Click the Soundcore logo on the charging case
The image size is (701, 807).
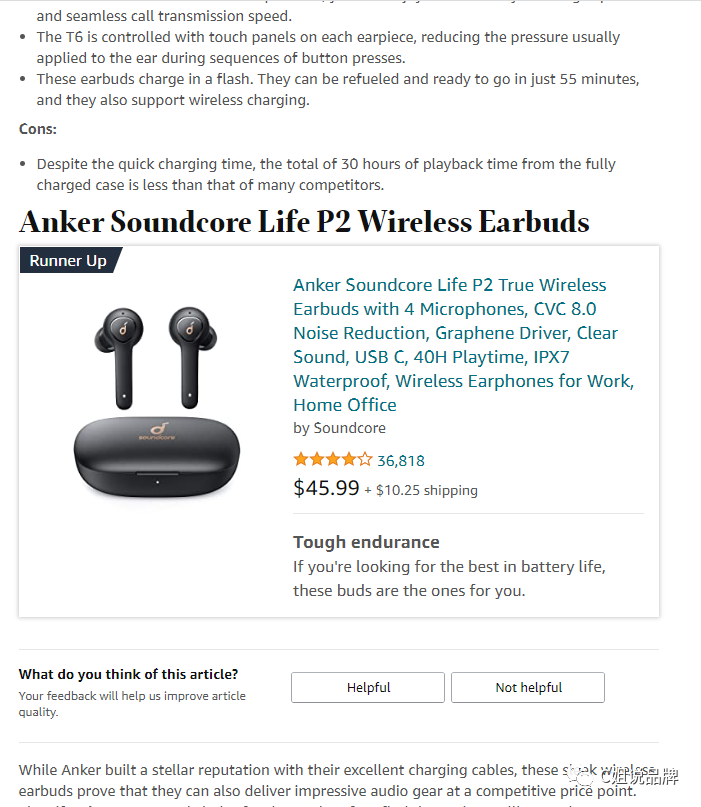pyautogui.click(x=157, y=431)
